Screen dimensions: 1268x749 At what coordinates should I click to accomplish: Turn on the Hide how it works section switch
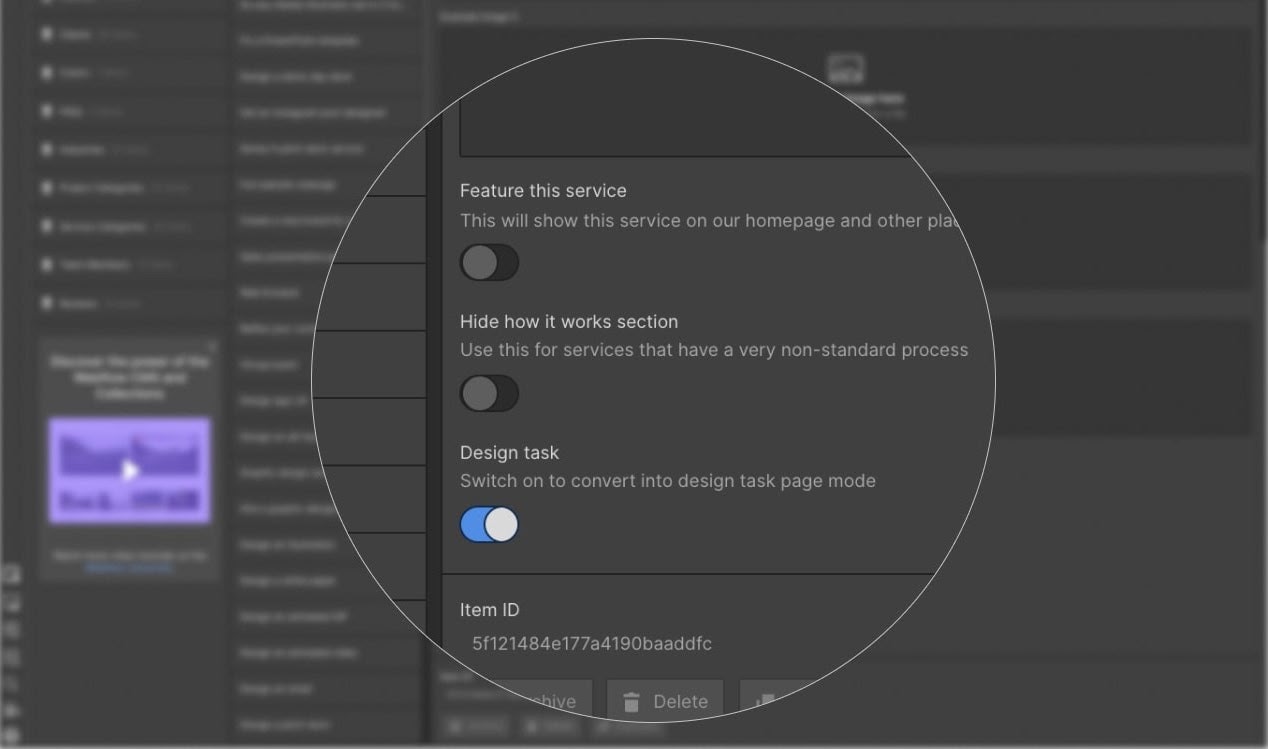pyautogui.click(x=489, y=394)
